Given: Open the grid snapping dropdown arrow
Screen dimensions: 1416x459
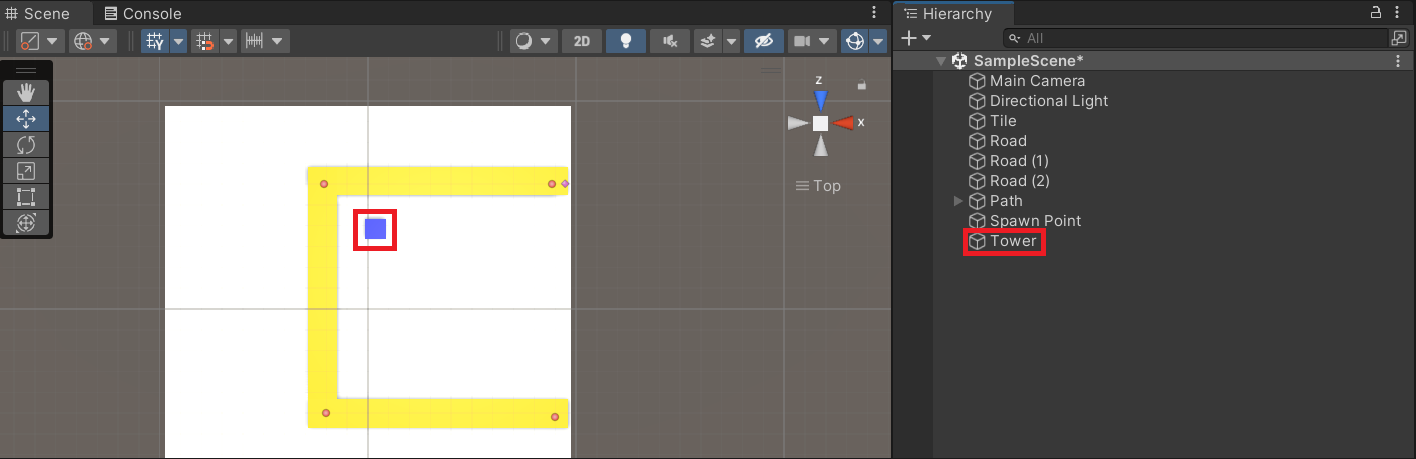Looking at the screenshot, I should pyautogui.click(x=228, y=41).
